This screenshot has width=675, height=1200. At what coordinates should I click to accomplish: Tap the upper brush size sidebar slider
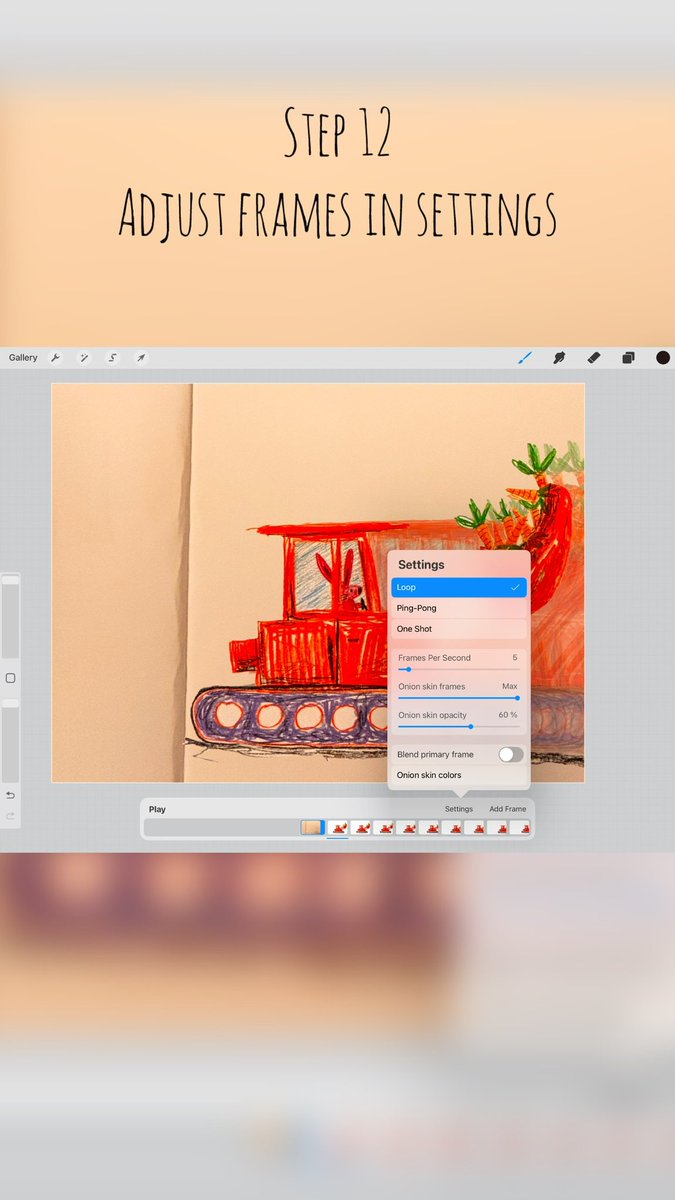pos(10,617)
